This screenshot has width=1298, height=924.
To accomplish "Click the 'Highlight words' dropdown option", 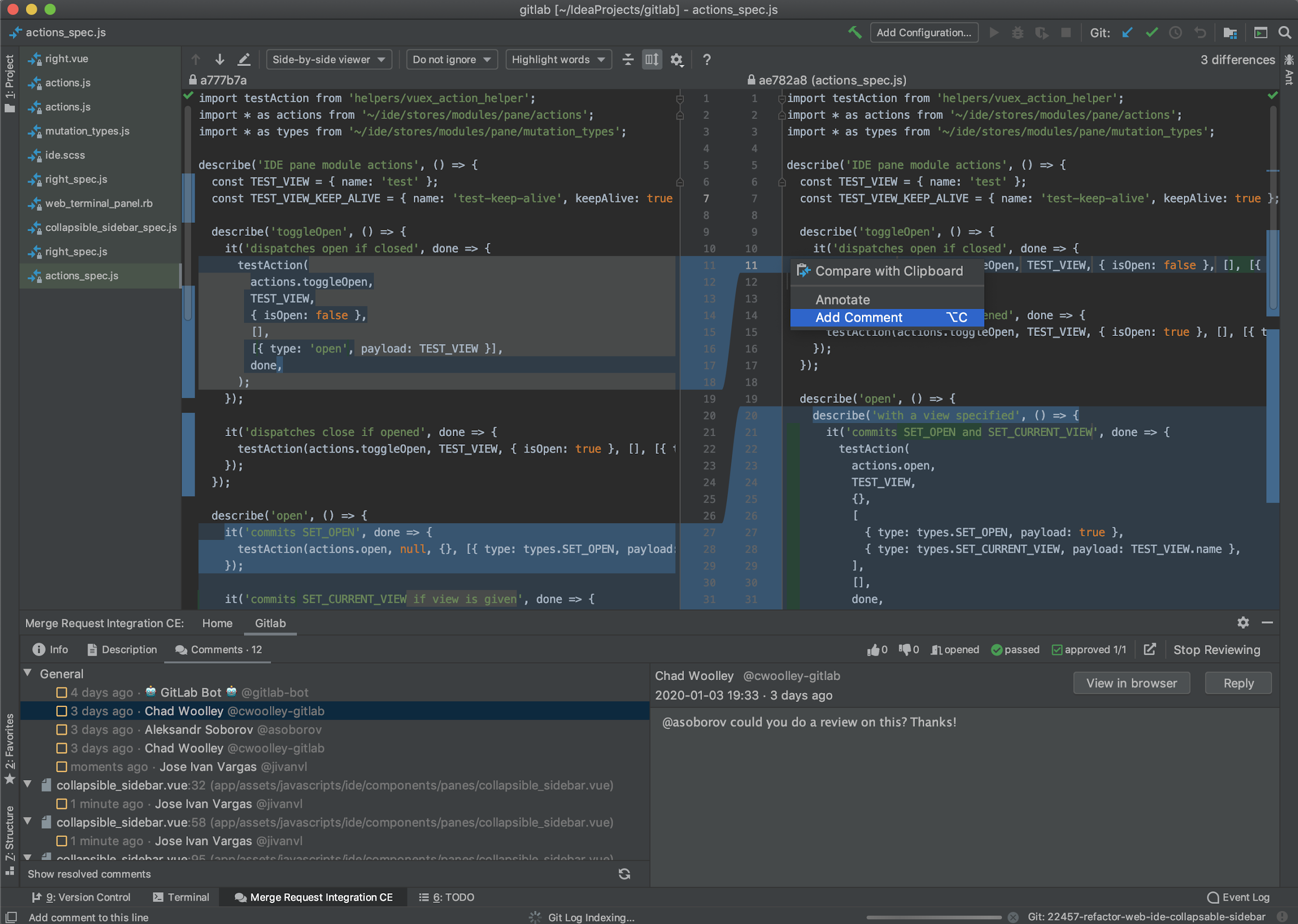I will click(x=555, y=62).
